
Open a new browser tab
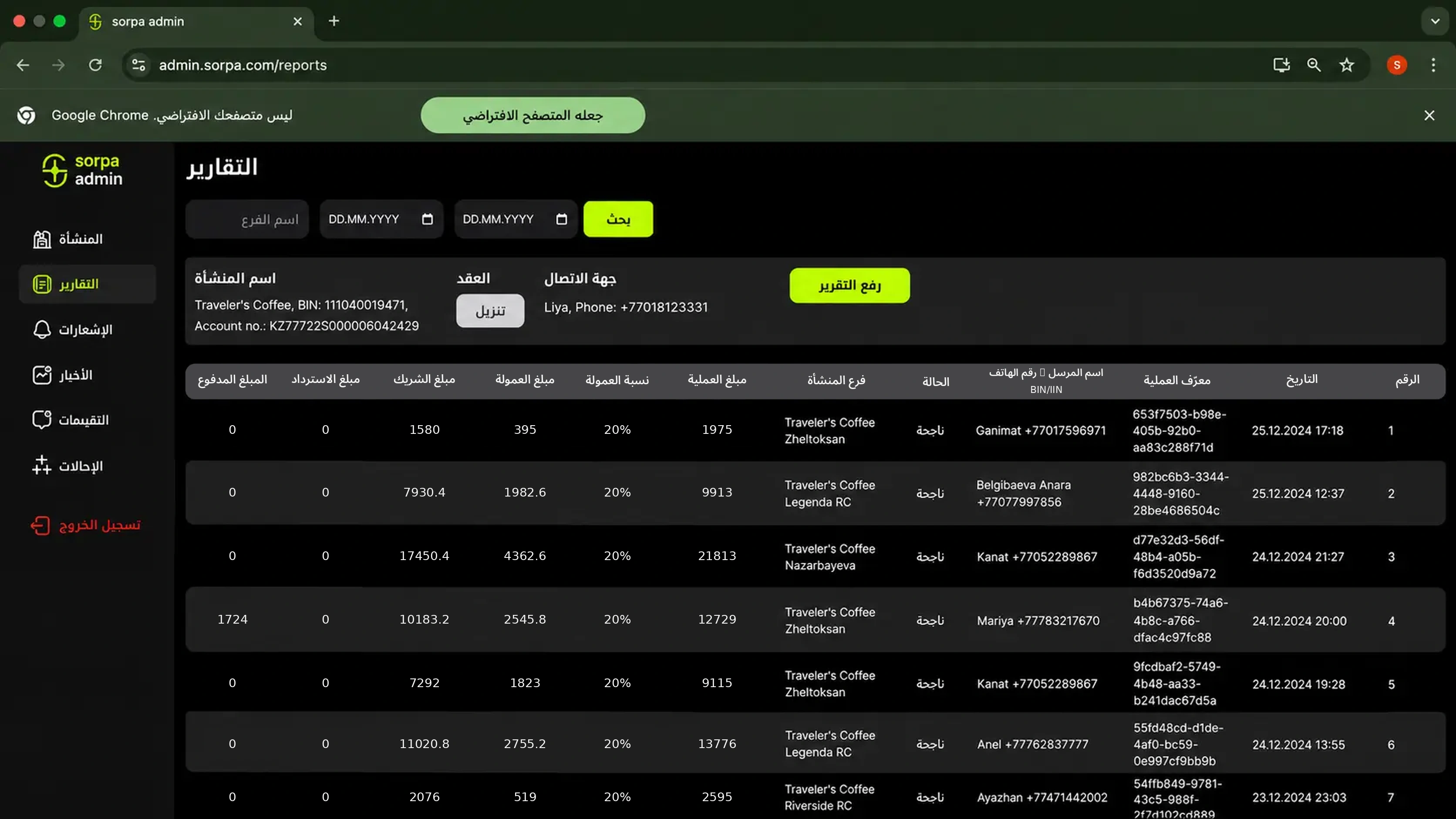[x=334, y=21]
